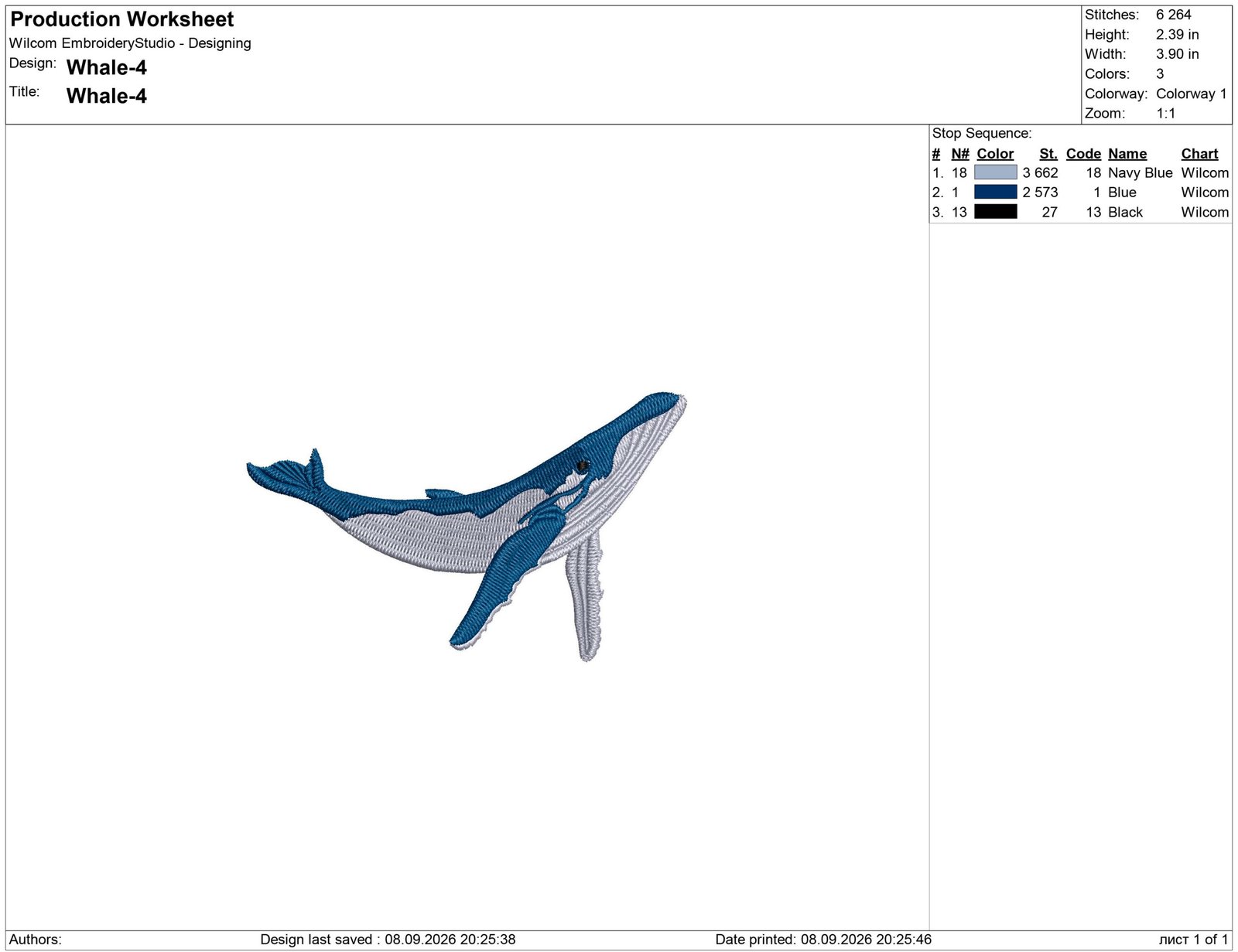
Task: Click the 'Black' thread name
Action: (1125, 213)
